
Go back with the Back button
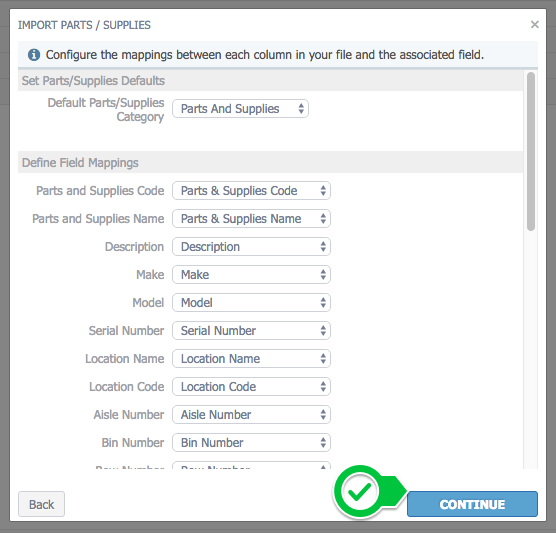pyautogui.click(x=41, y=504)
